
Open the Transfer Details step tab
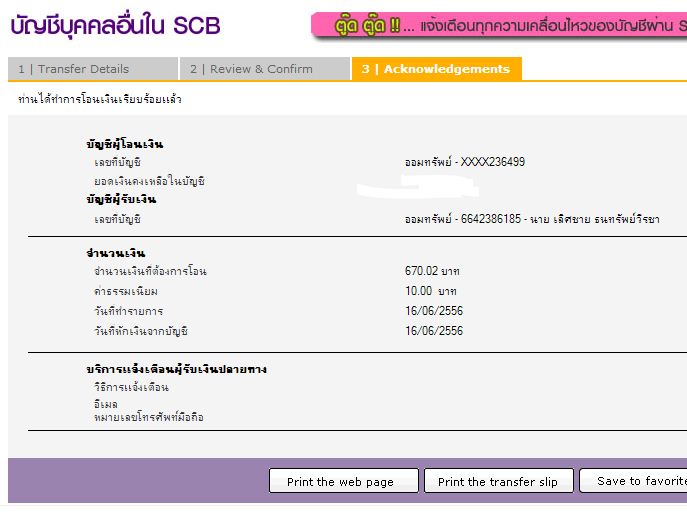click(93, 69)
